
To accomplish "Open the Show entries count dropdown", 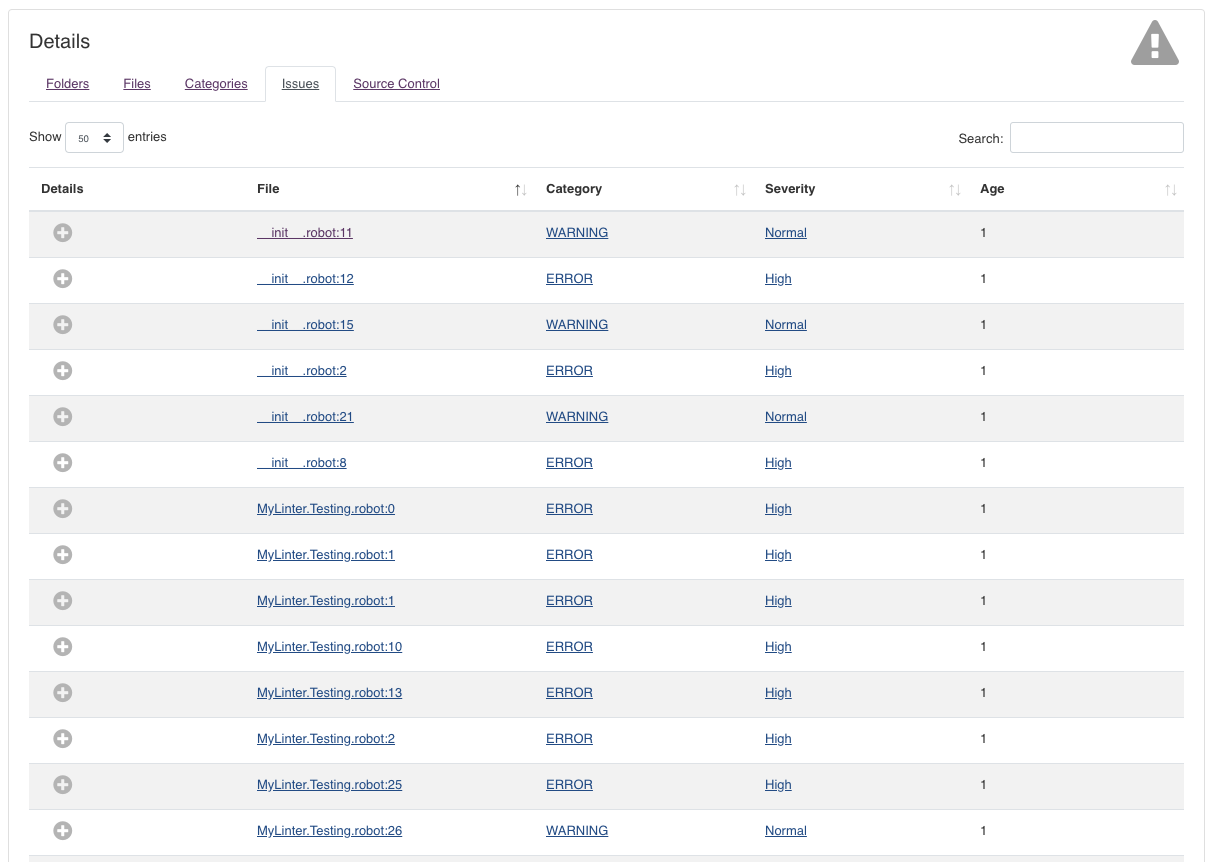I will (94, 138).
